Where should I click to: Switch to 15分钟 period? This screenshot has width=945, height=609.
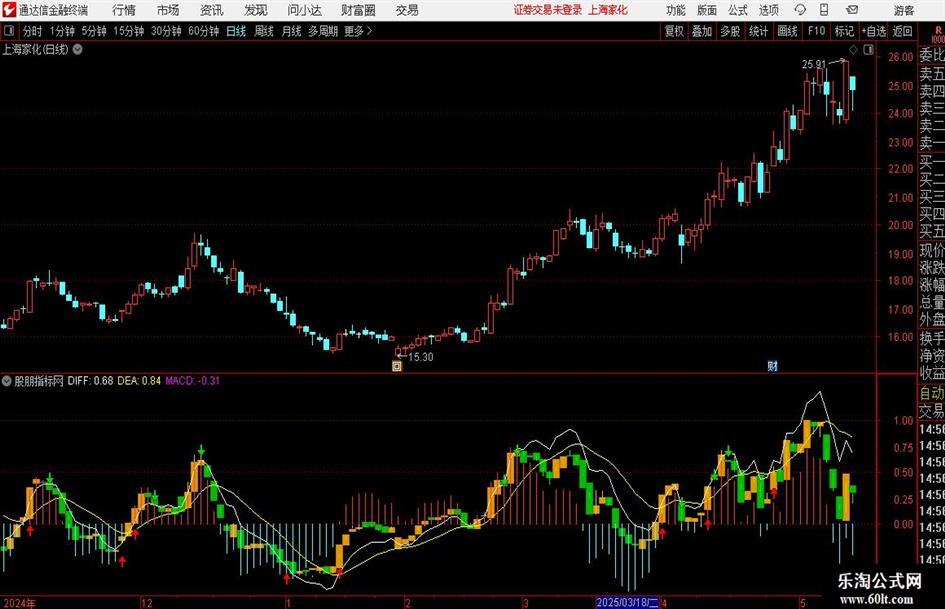tap(128, 31)
